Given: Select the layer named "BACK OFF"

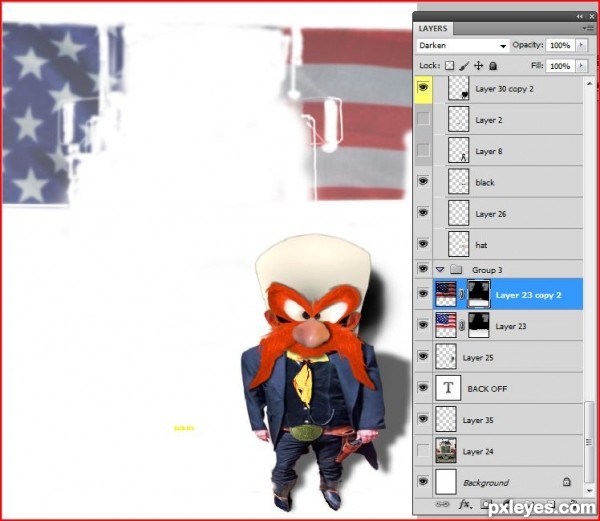Looking at the screenshot, I should coord(487,389).
